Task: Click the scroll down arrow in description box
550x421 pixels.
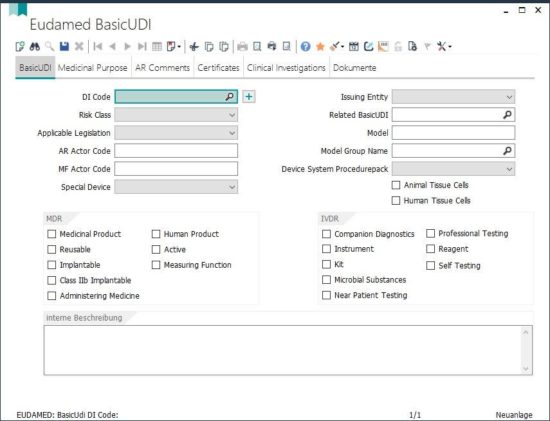Action: tap(525, 369)
